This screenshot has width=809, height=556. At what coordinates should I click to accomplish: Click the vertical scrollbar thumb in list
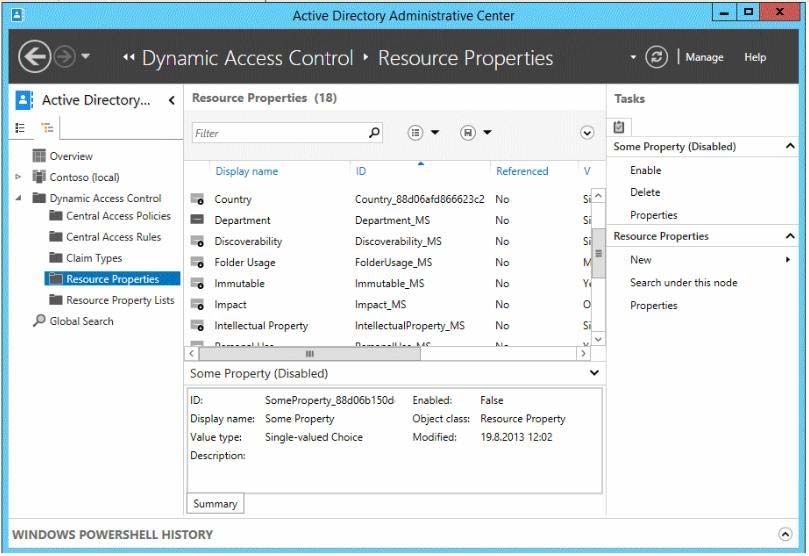tap(598, 253)
